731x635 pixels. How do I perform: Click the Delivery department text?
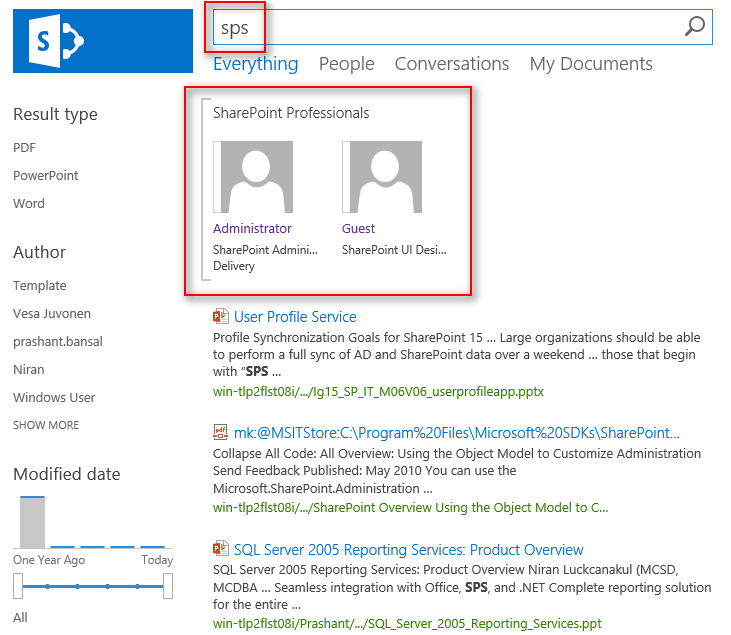(234, 266)
